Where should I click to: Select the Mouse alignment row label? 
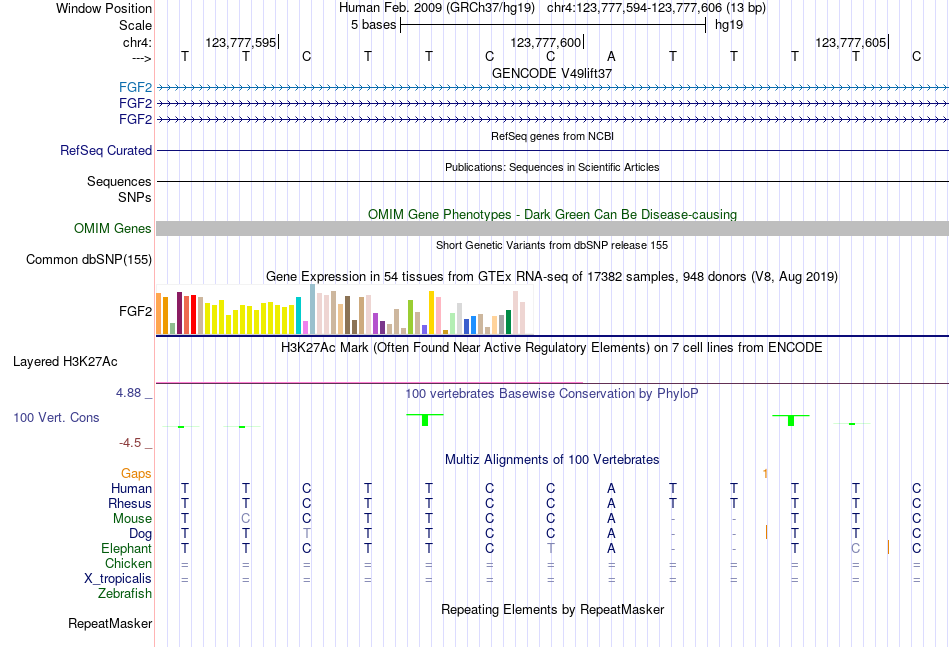[x=132, y=519]
